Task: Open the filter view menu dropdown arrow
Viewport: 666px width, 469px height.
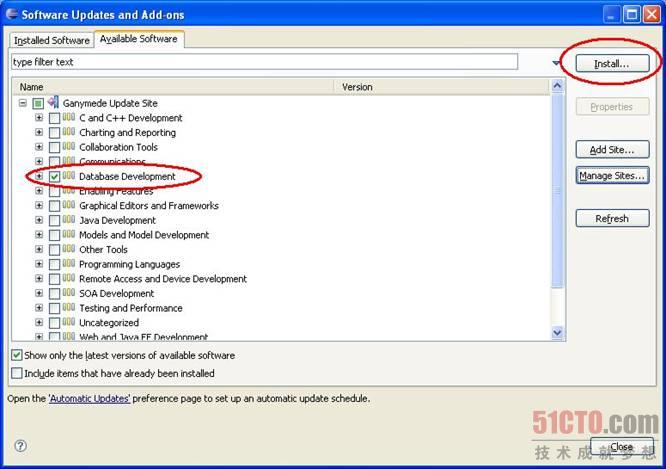Action: pos(556,63)
